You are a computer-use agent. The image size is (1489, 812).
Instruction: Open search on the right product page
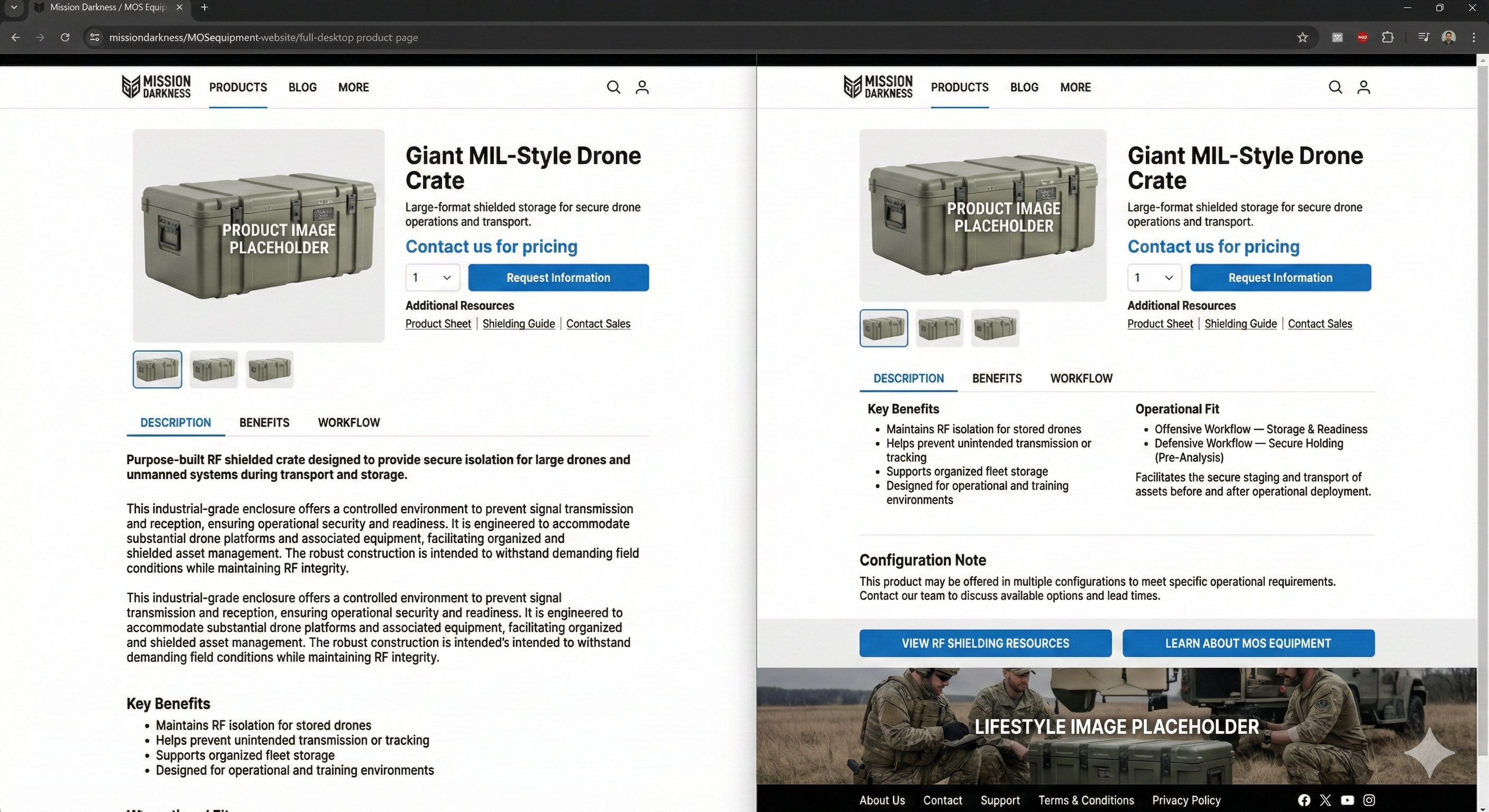pyautogui.click(x=1335, y=87)
